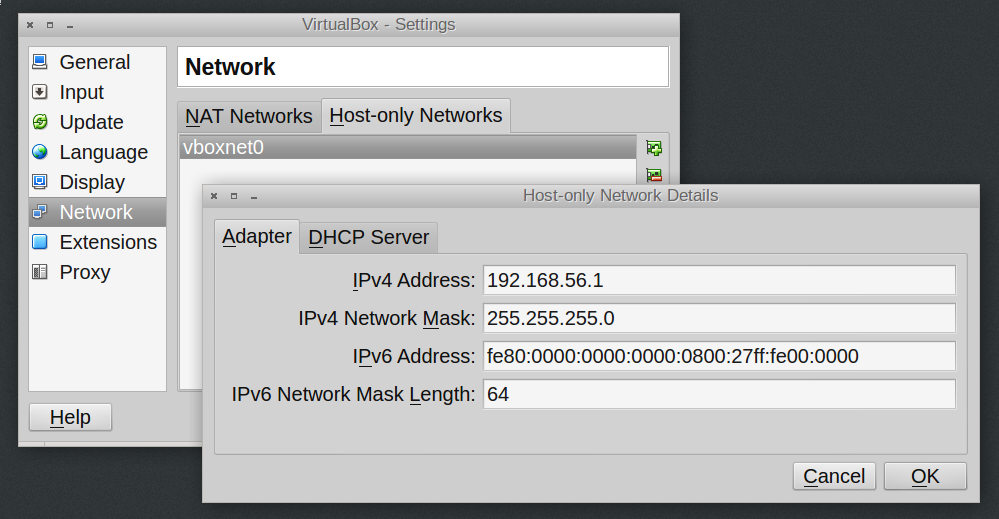Click the IPv4 Address field
Screen dimensions: 999x519
718,281
